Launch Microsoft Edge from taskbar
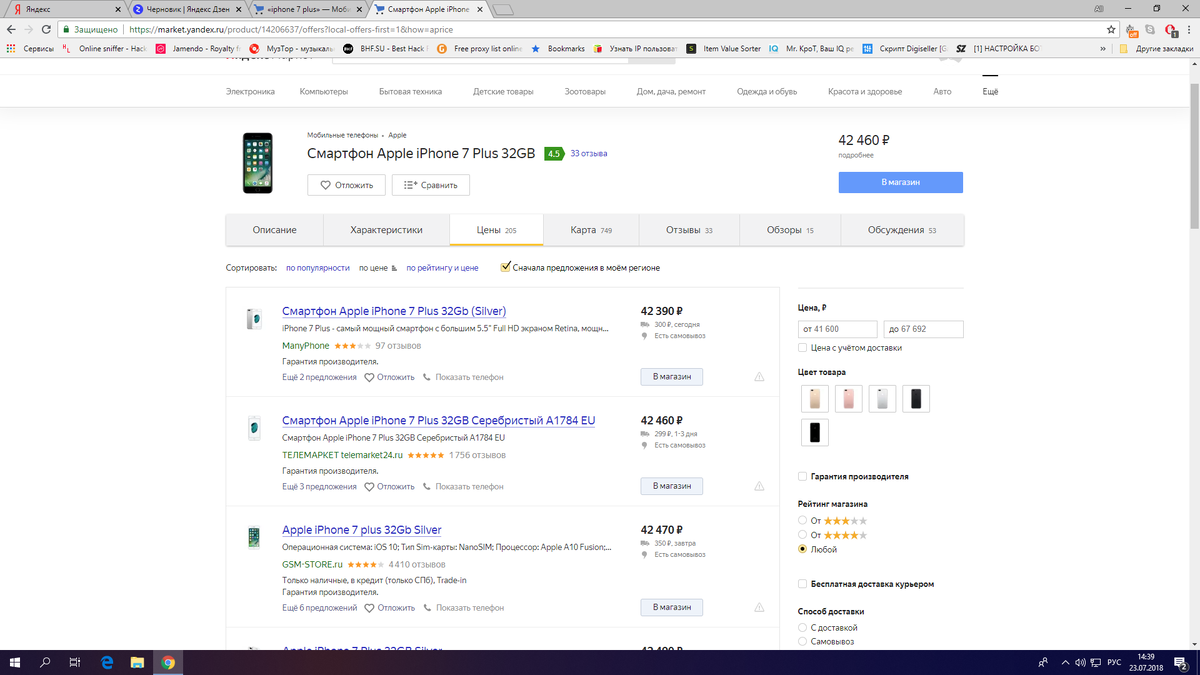 click(x=107, y=662)
